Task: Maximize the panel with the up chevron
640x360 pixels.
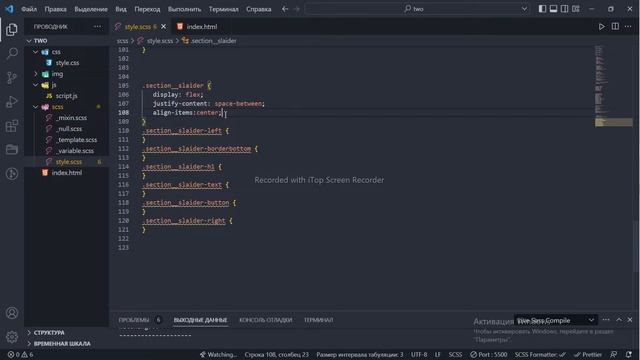Action: pyautogui.click(x=619, y=320)
